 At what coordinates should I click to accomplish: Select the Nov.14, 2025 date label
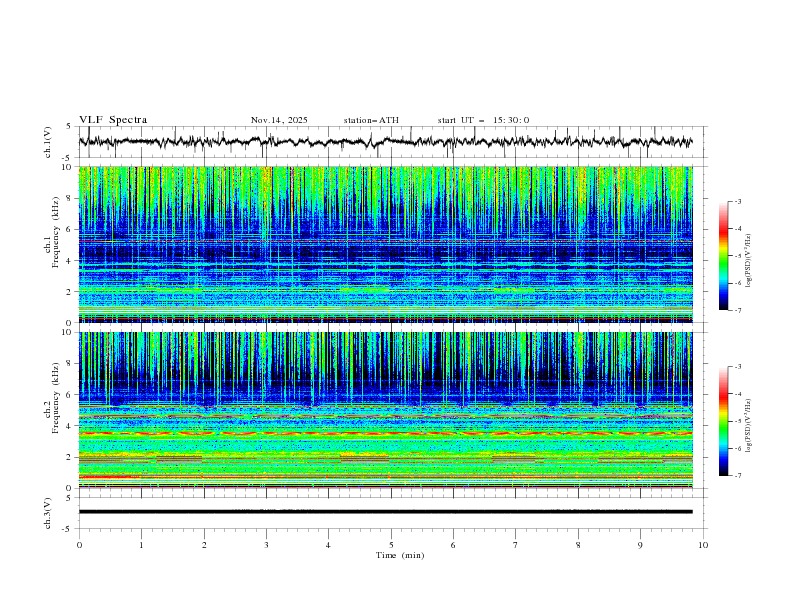coord(279,120)
